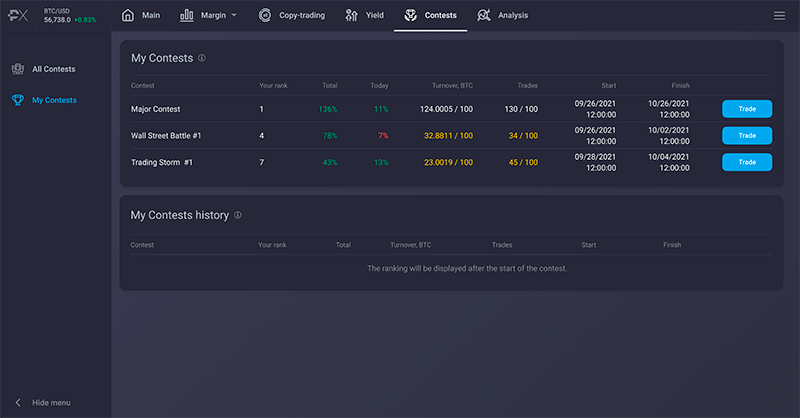Open the Analysis tab label
The image size is (800, 418).
(x=513, y=15)
